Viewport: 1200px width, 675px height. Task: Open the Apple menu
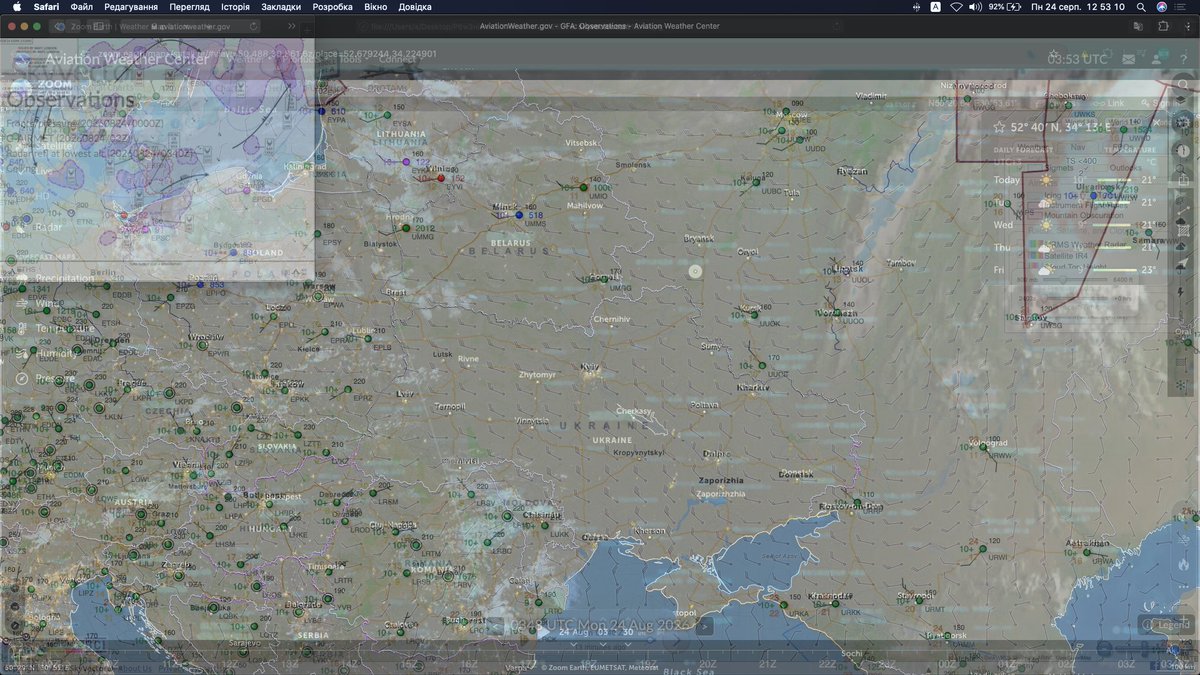coord(16,6)
